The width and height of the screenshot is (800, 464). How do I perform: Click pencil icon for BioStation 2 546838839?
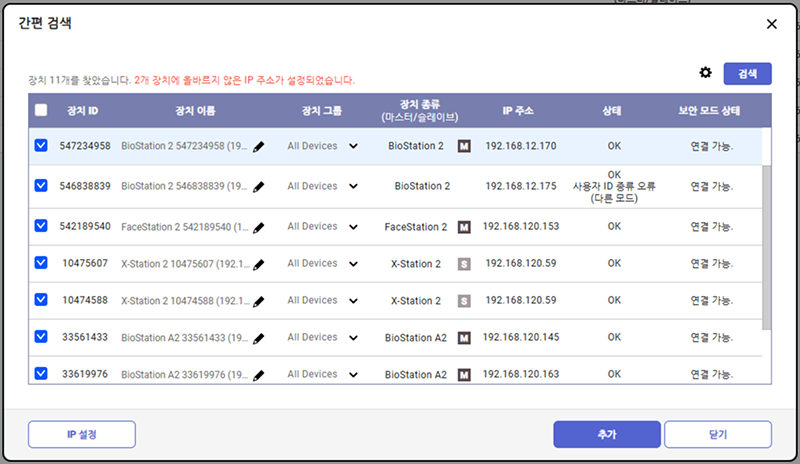[x=259, y=187]
